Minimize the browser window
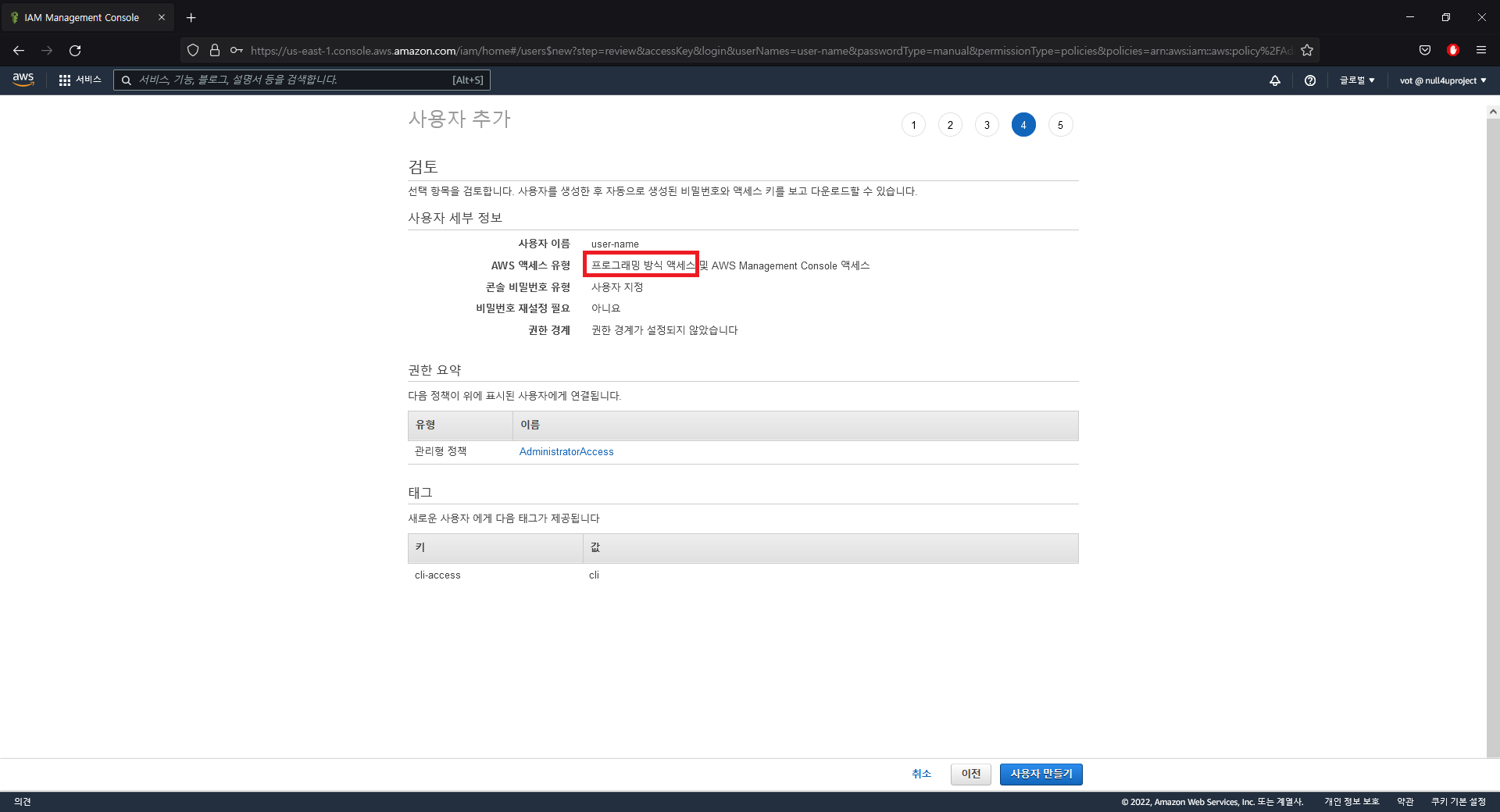 pos(1410,17)
